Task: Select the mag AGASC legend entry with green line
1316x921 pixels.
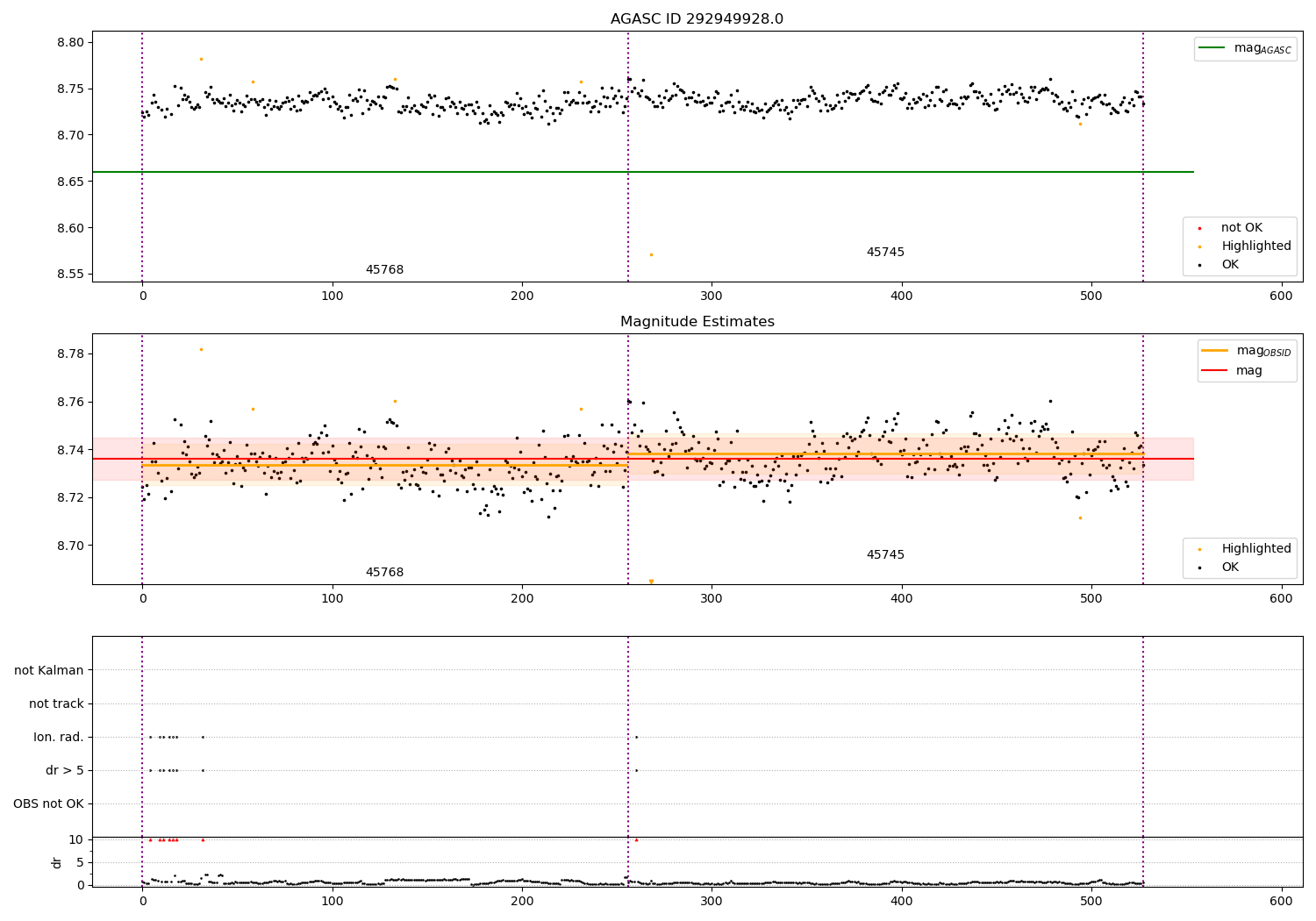Action: [1245, 48]
